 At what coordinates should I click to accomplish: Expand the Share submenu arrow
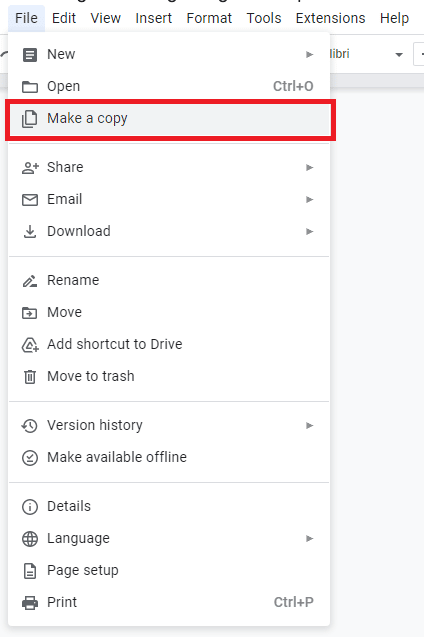pos(309,167)
